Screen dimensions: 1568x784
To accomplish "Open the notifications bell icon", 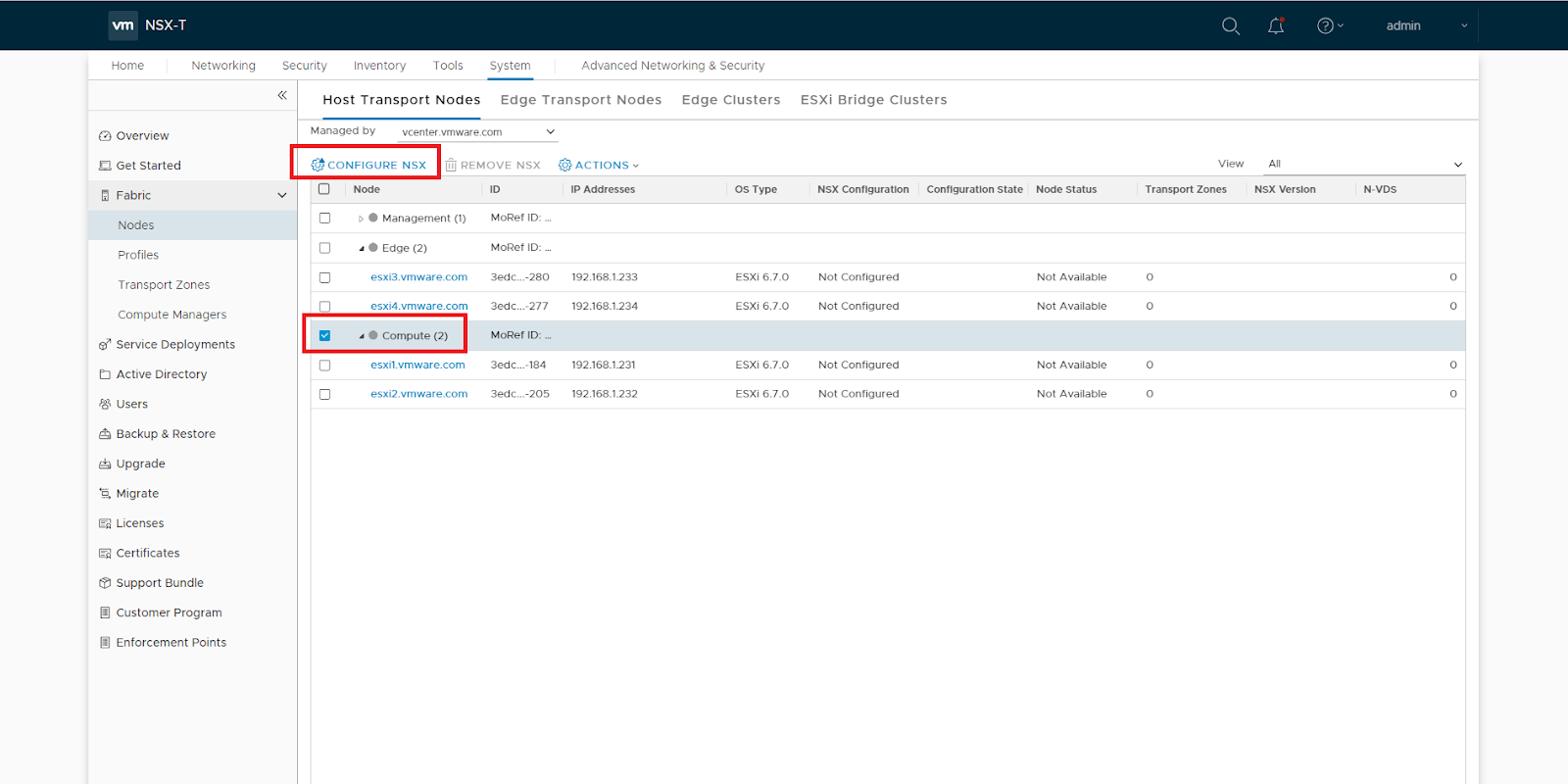I will pyautogui.click(x=1275, y=26).
